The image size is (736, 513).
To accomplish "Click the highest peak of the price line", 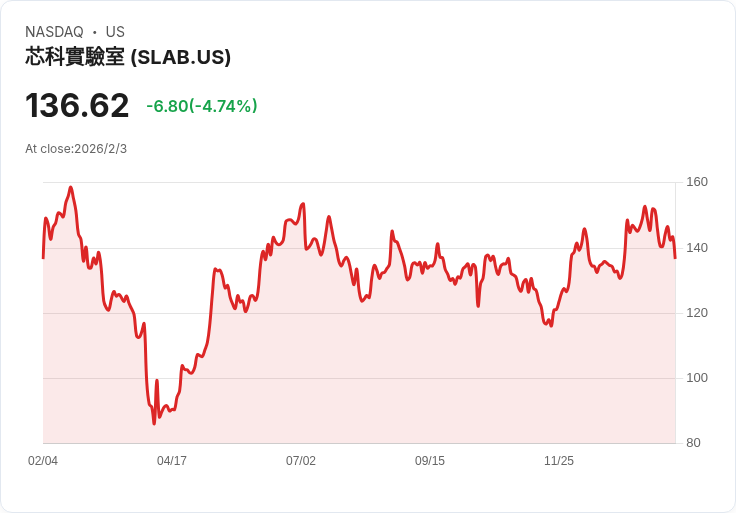I will click(x=70, y=187).
